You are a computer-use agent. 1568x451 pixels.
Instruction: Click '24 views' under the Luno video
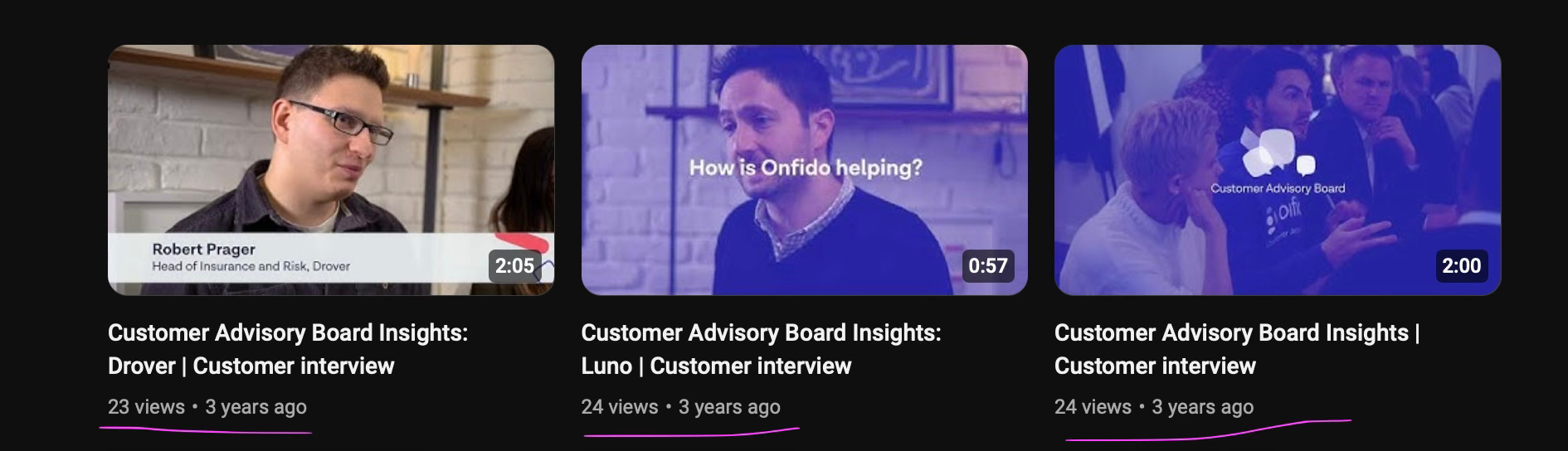click(x=620, y=407)
